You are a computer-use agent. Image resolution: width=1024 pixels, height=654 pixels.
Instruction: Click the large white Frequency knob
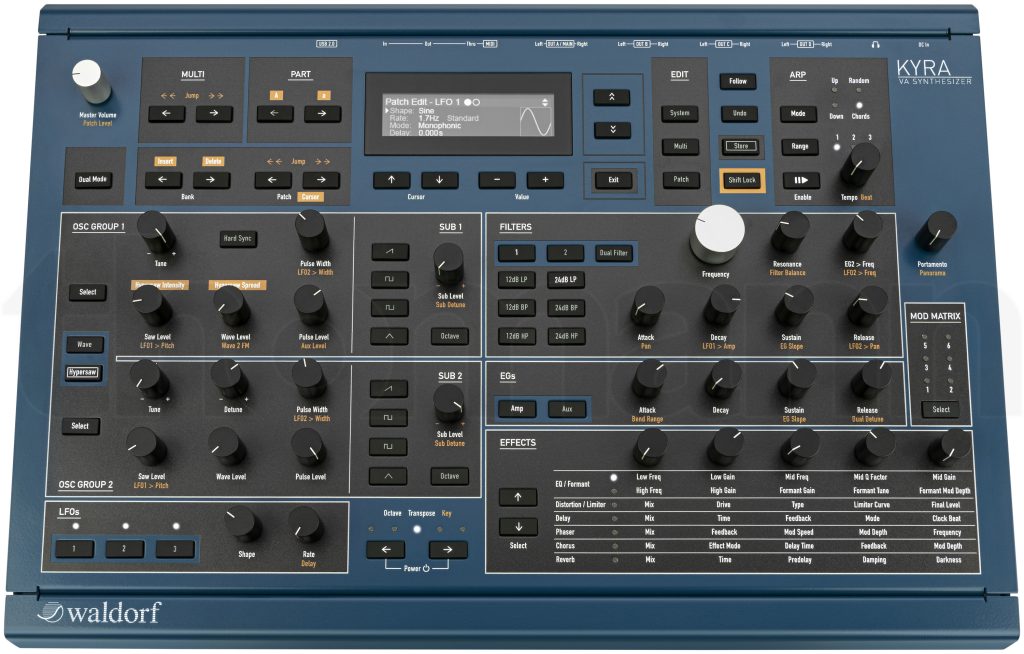(x=718, y=233)
